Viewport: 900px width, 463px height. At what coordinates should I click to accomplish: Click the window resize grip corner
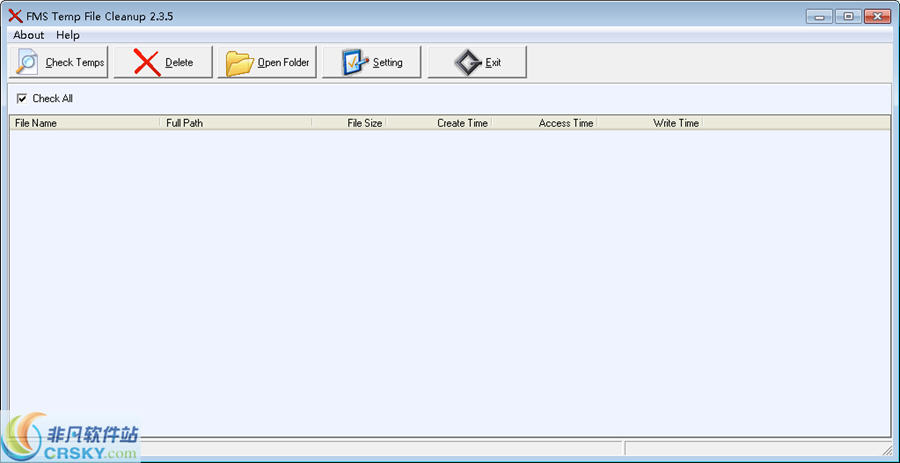pos(886,449)
